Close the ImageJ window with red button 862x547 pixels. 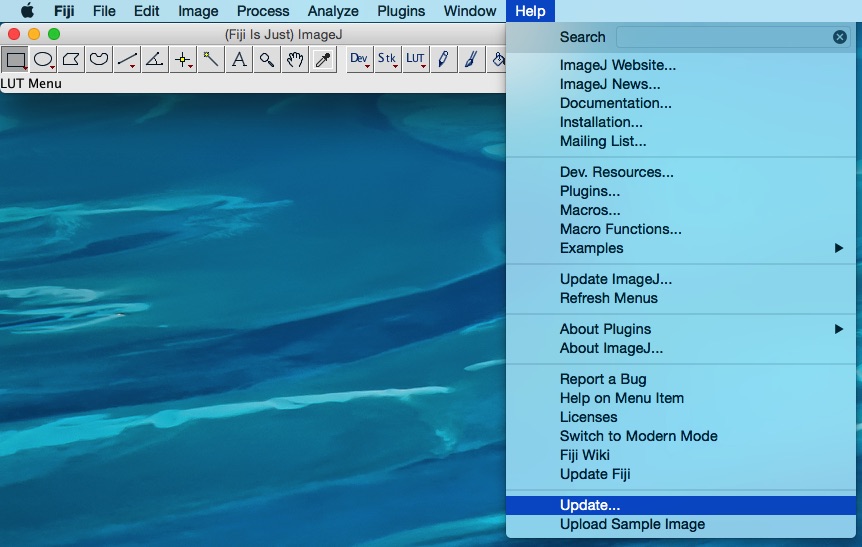coord(14,34)
